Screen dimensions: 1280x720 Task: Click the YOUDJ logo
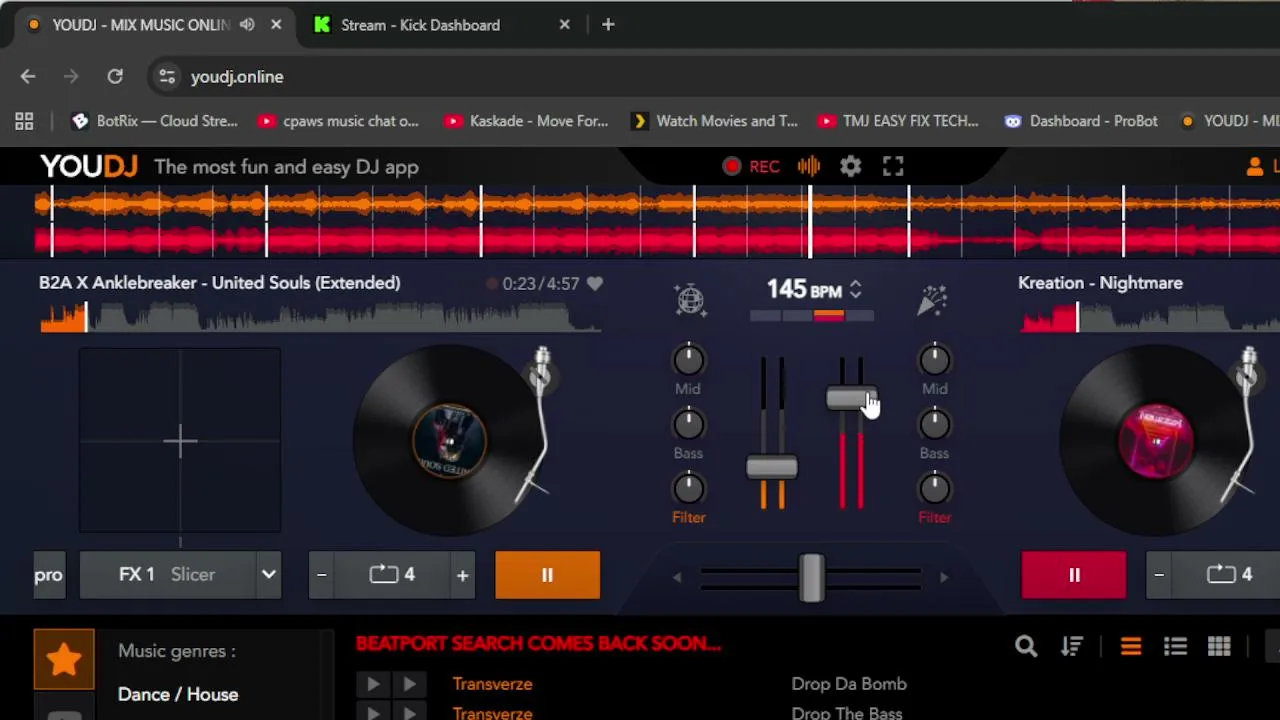coord(89,167)
